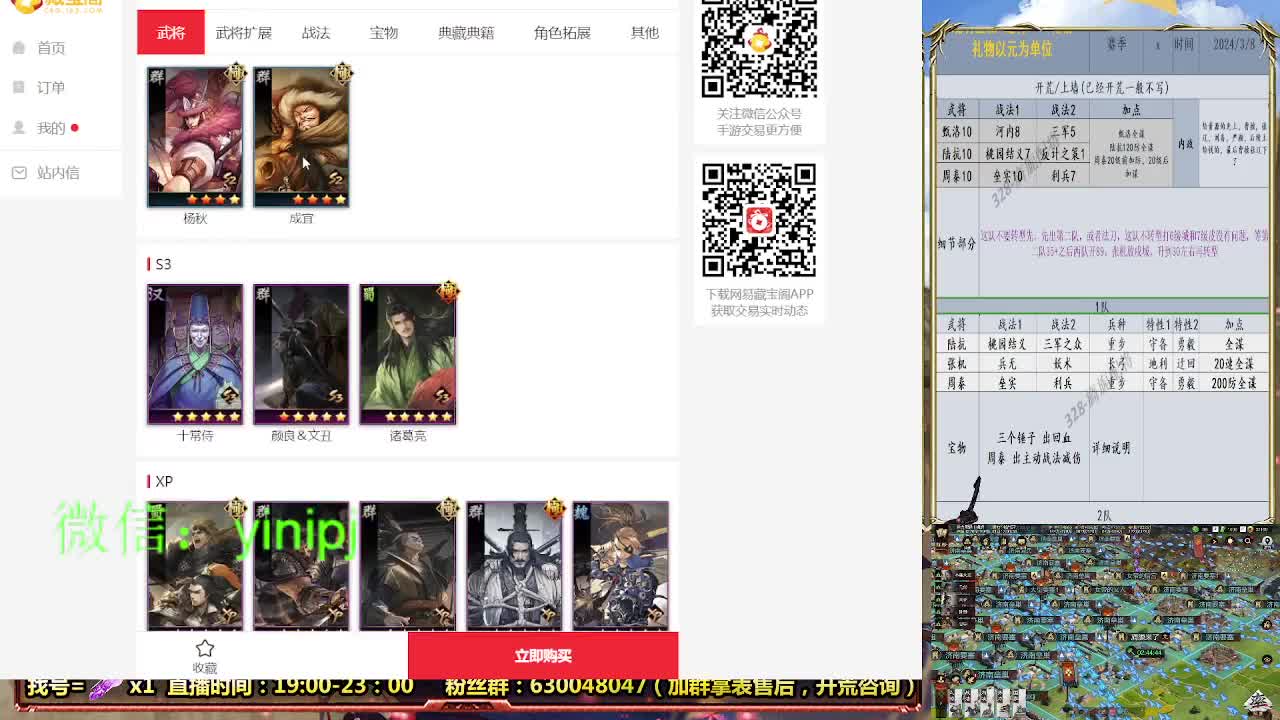The height and width of the screenshot is (720, 1280).
Task: Click the 细节部分 cell in the guide sheet
Action: (957, 243)
